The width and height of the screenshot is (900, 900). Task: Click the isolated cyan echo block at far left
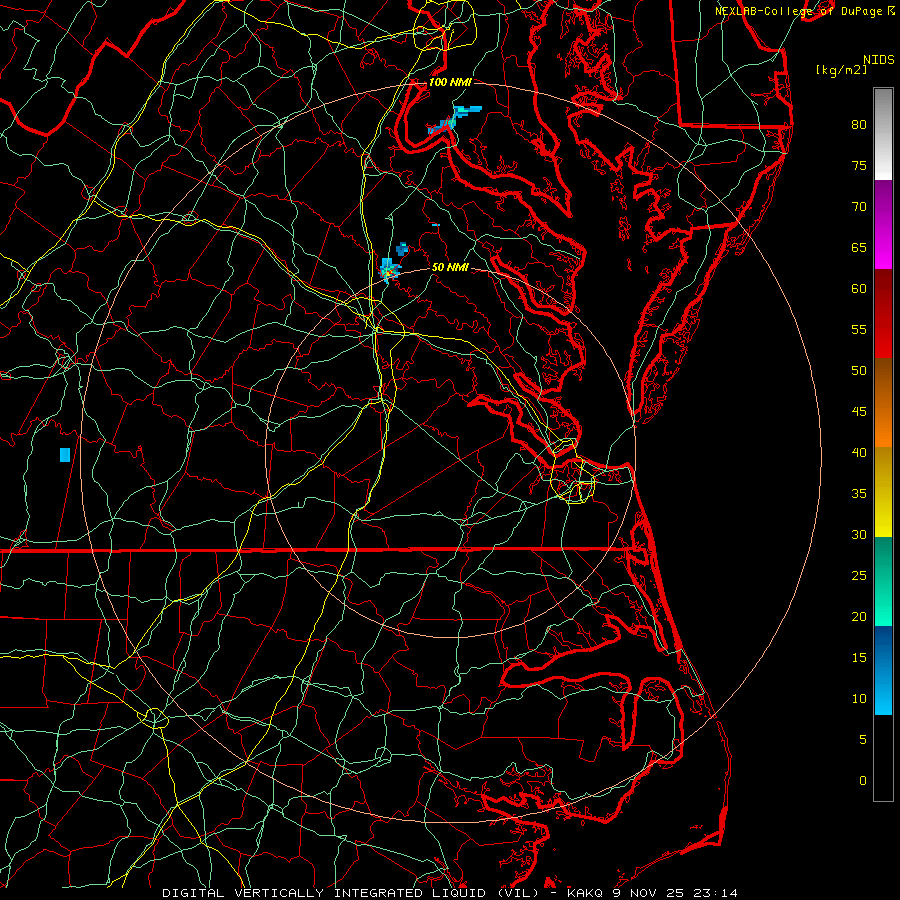pyautogui.click(x=65, y=455)
